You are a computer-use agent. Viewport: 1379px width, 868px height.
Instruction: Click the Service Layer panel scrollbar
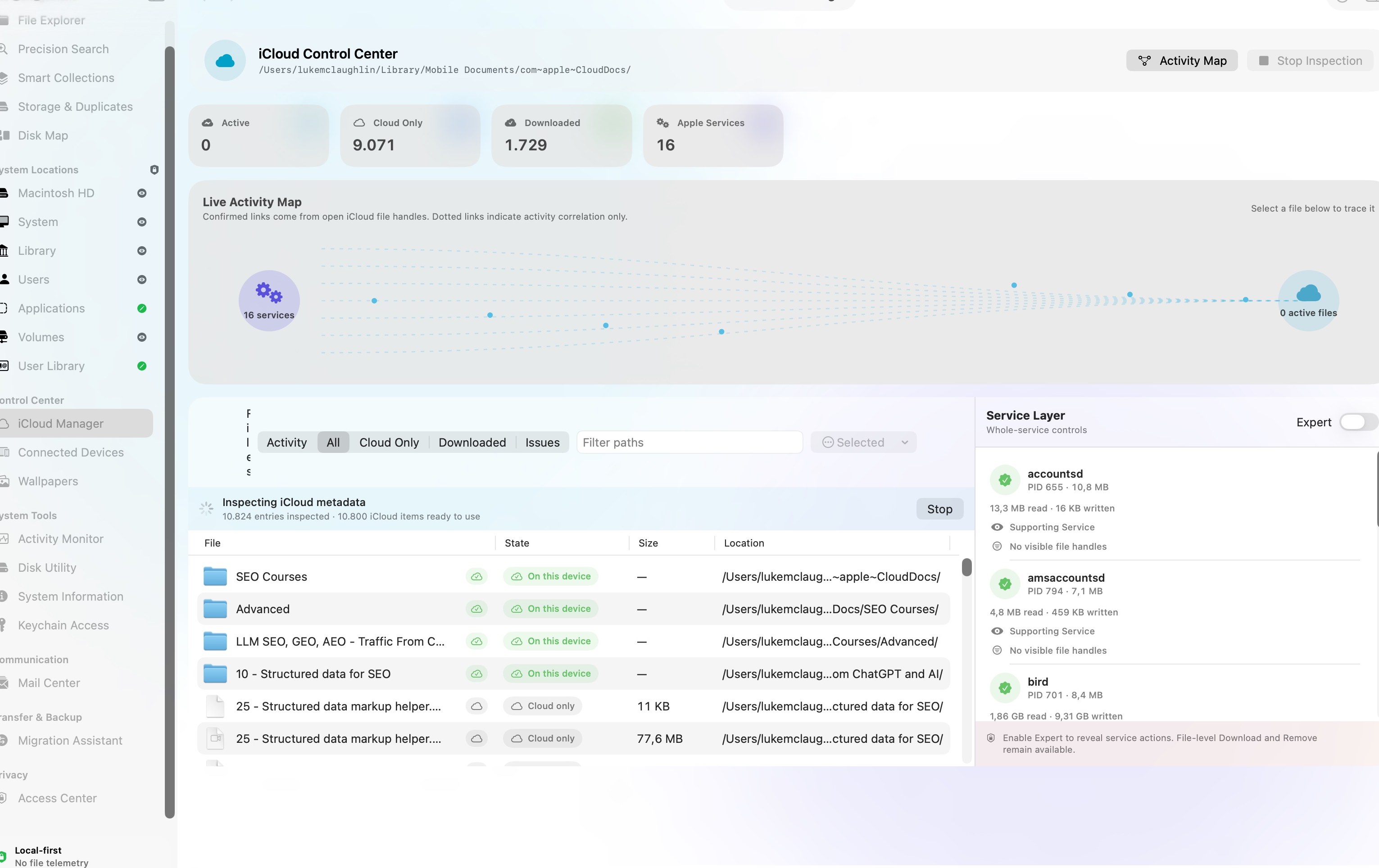tap(1377, 488)
